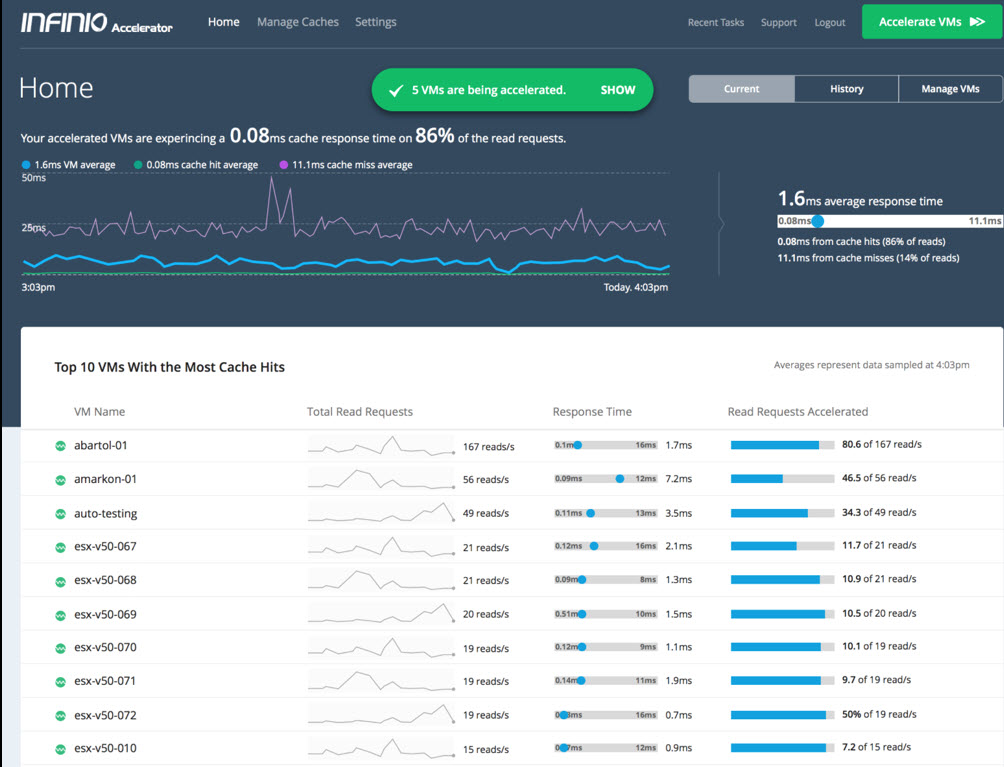Viewport: 1004px width, 767px height.
Task: Click the amarkon-01 accelerated reads bar
Action: pyautogui.click(x=782, y=479)
